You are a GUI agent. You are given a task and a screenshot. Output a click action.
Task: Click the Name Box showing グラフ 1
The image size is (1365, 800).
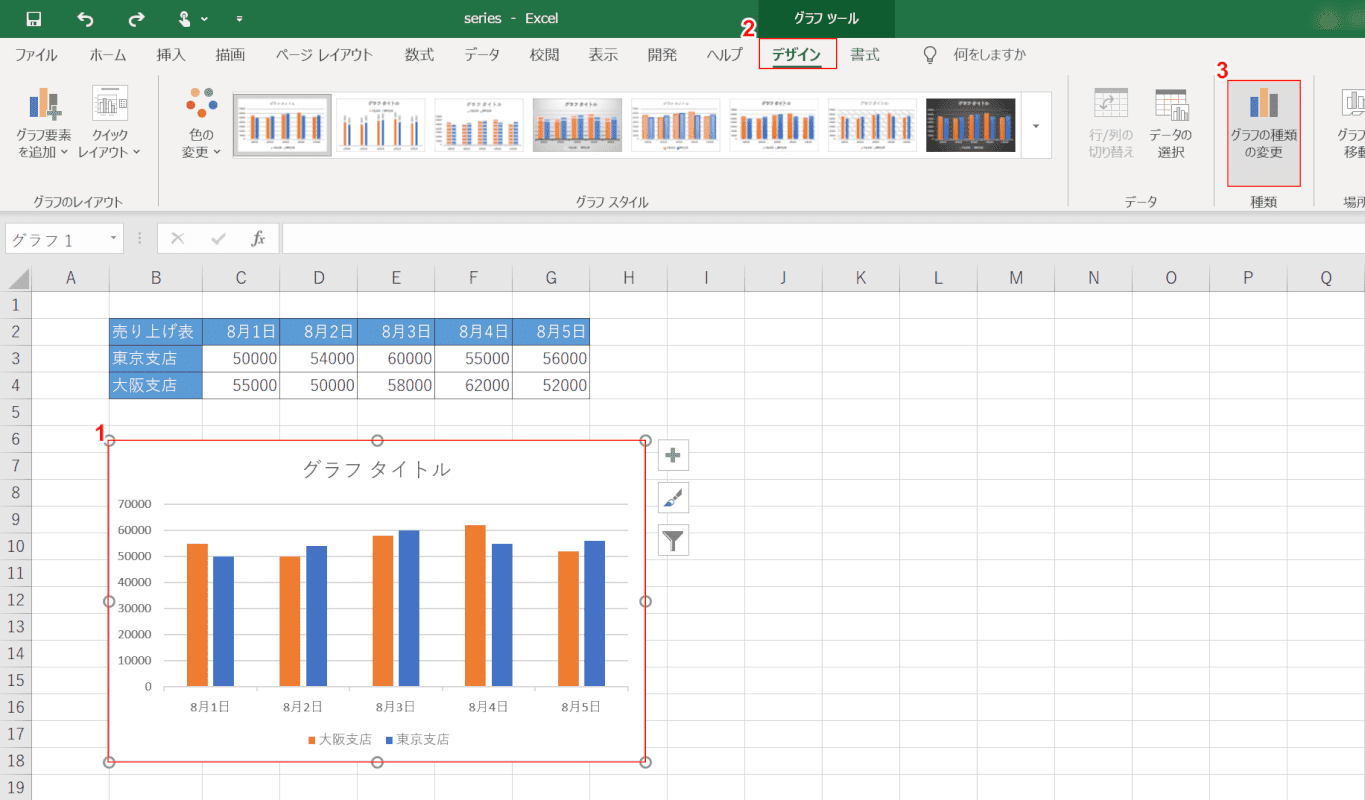56,239
